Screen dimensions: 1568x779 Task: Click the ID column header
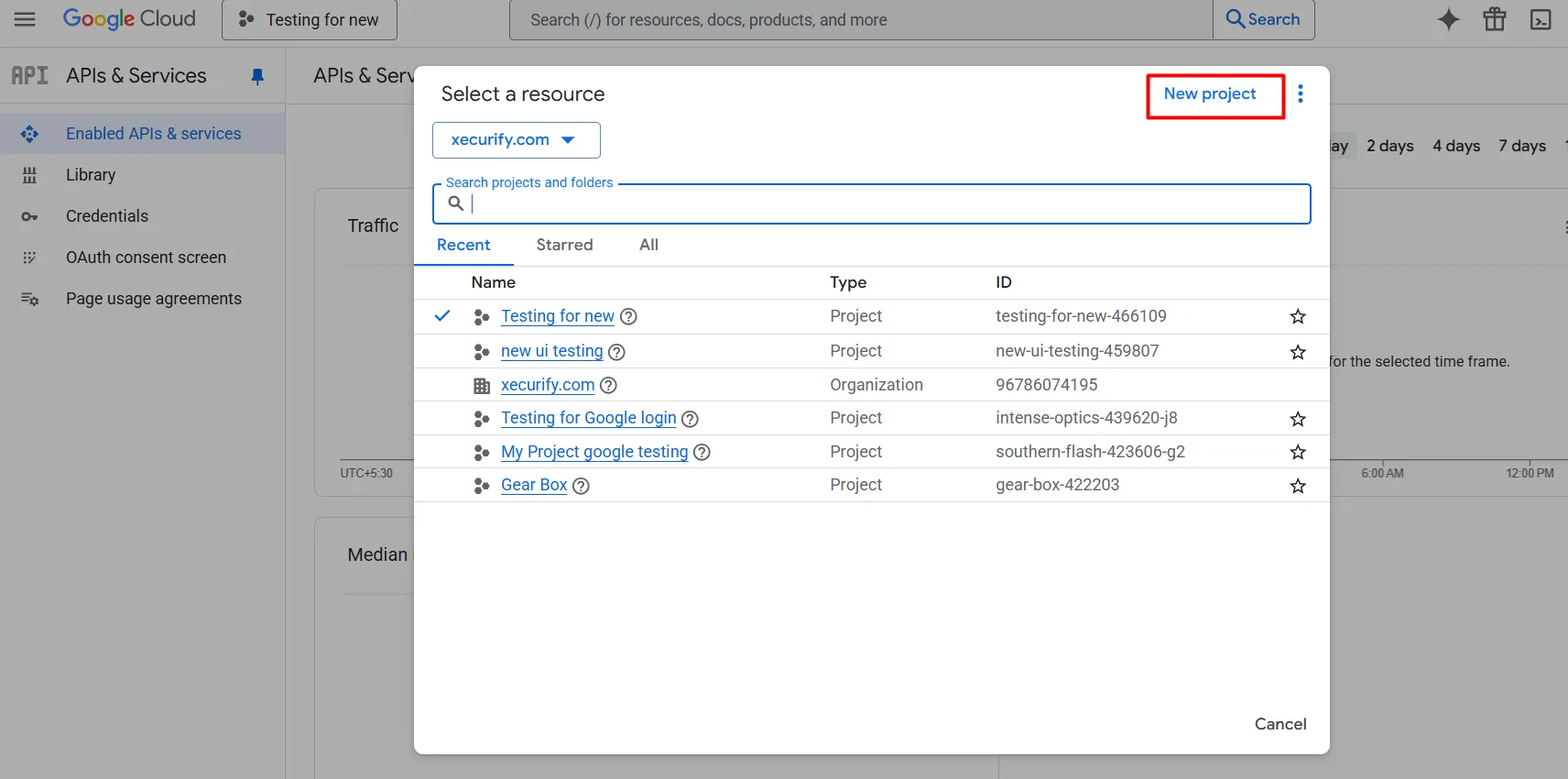coord(1004,282)
